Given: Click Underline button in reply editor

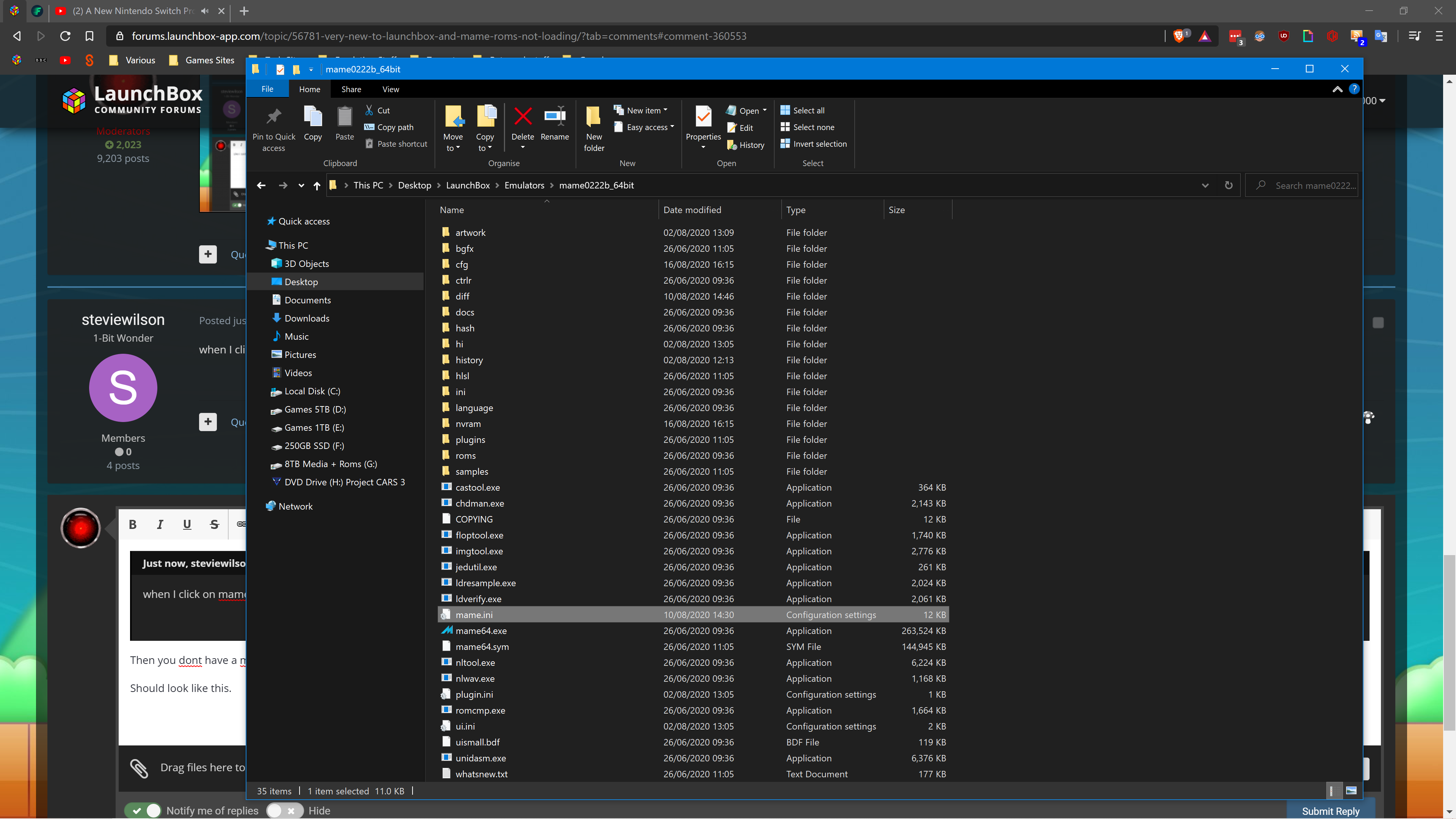Looking at the screenshot, I should pyautogui.click(x=187, y=524).
